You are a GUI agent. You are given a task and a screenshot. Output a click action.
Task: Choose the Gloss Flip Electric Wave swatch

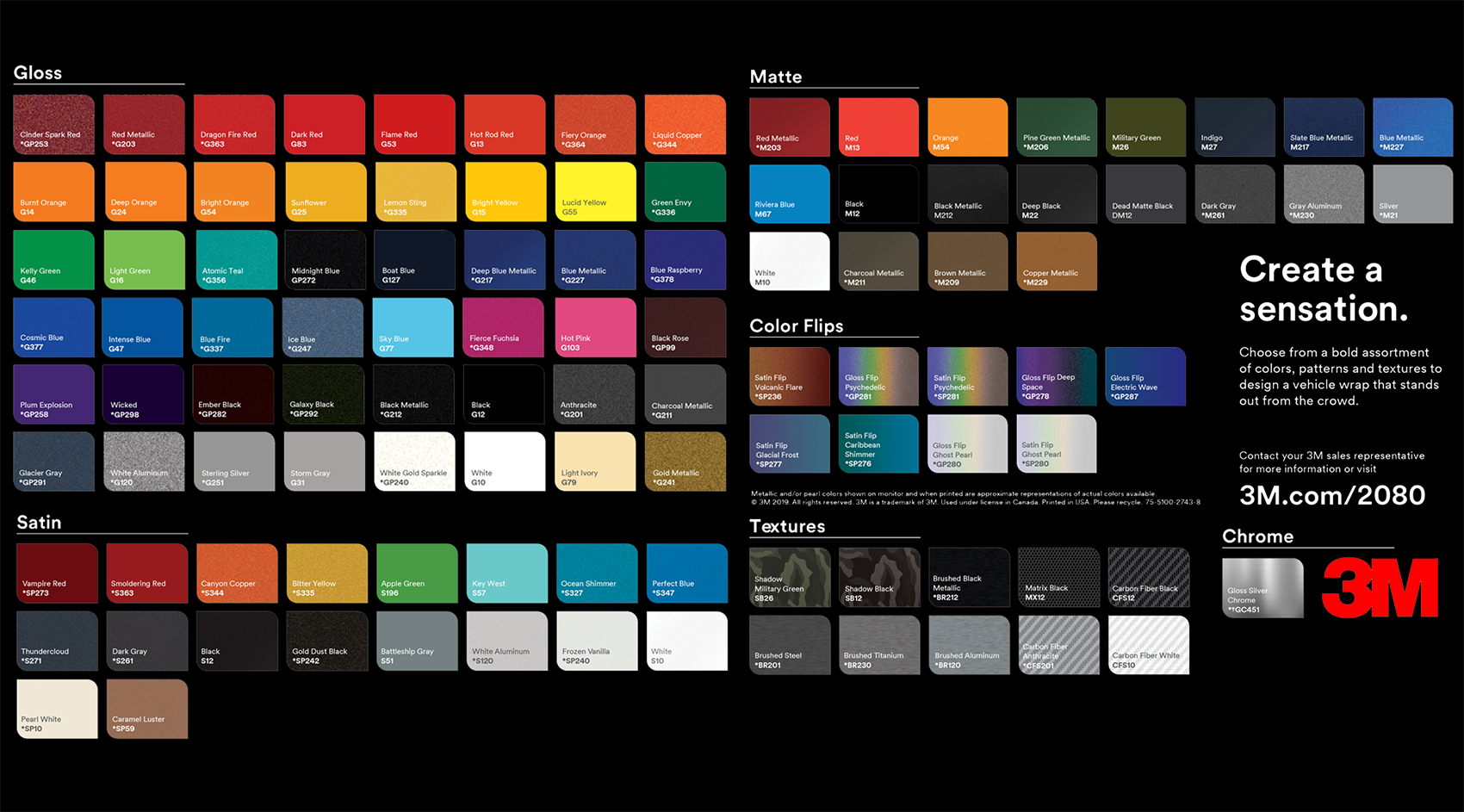[1146, 376]
